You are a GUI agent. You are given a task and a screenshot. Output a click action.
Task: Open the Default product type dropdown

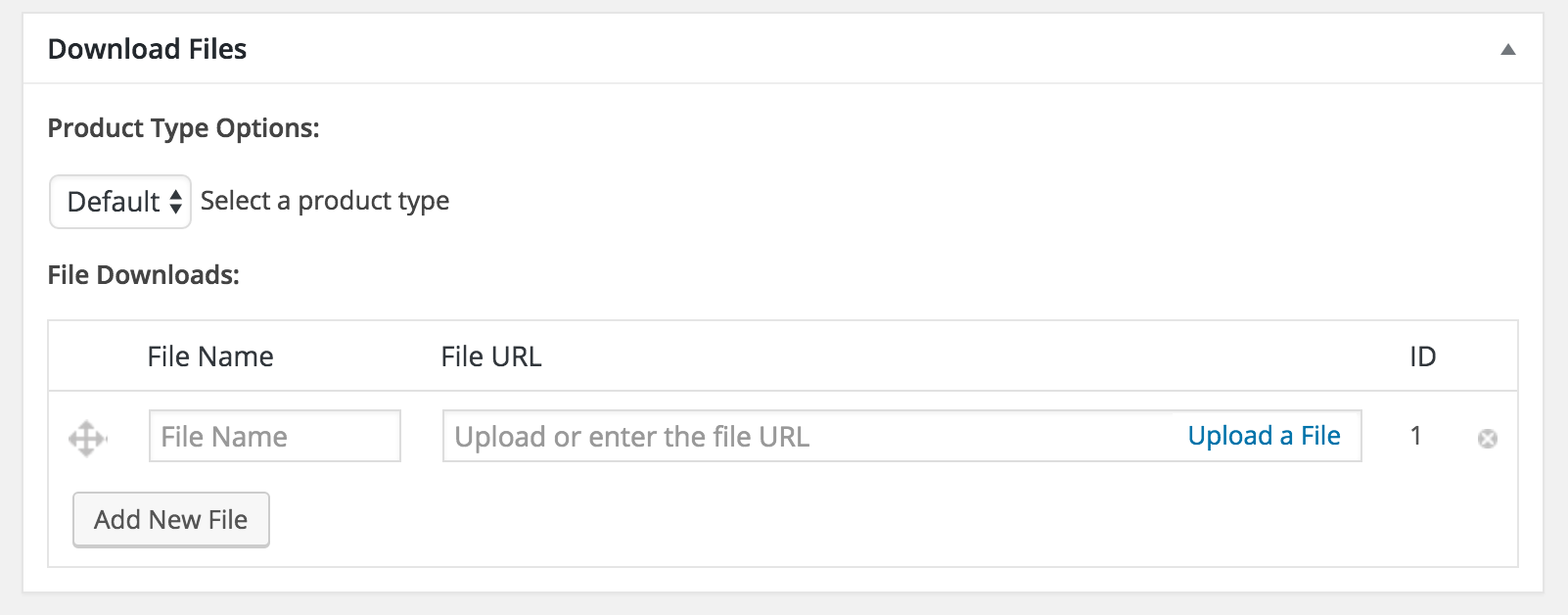point(119,202)
